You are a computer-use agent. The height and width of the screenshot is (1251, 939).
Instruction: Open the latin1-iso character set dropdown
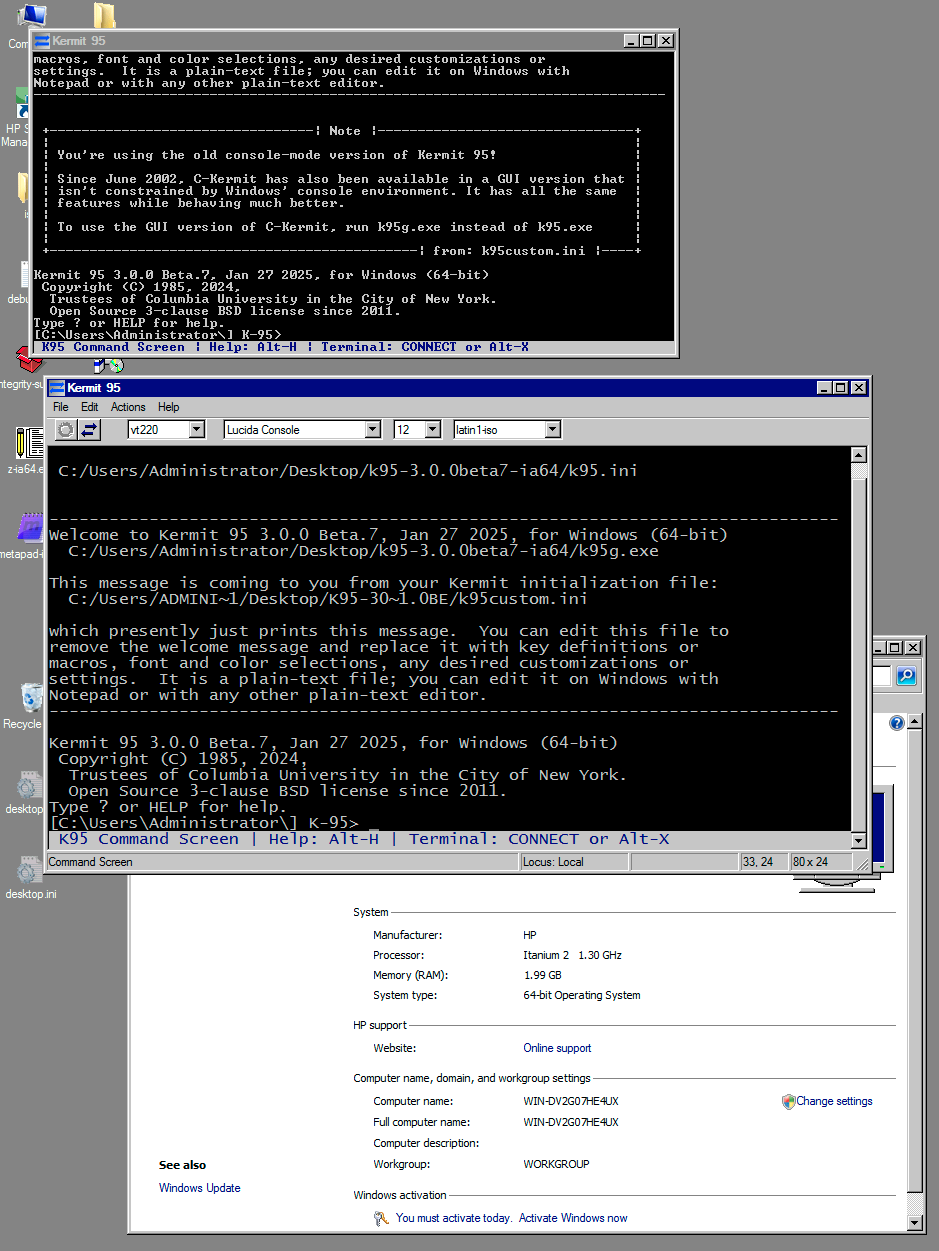pos(552,430)
